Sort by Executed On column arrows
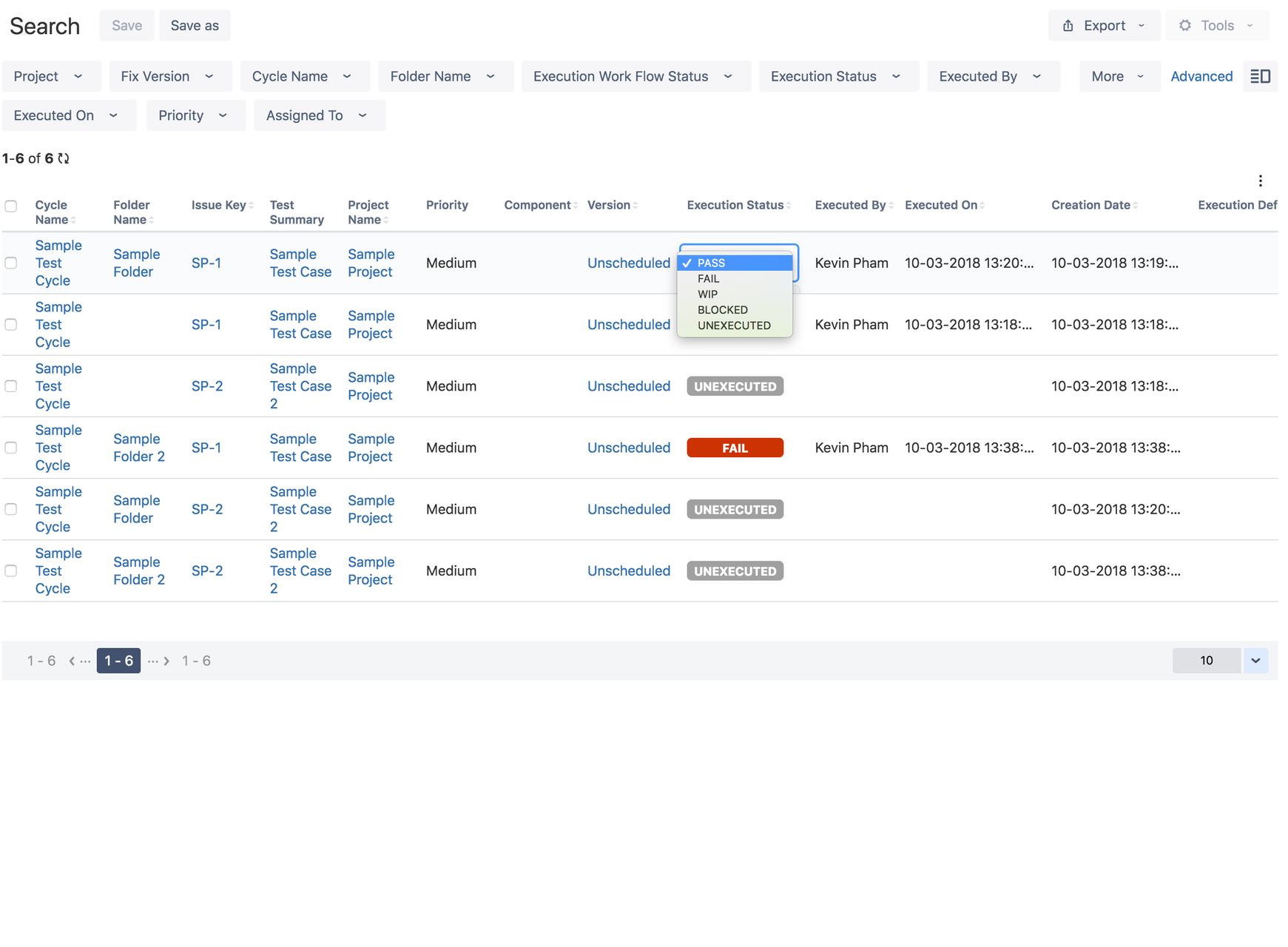This screenshot has width=1288, height=947. point(982,206)
